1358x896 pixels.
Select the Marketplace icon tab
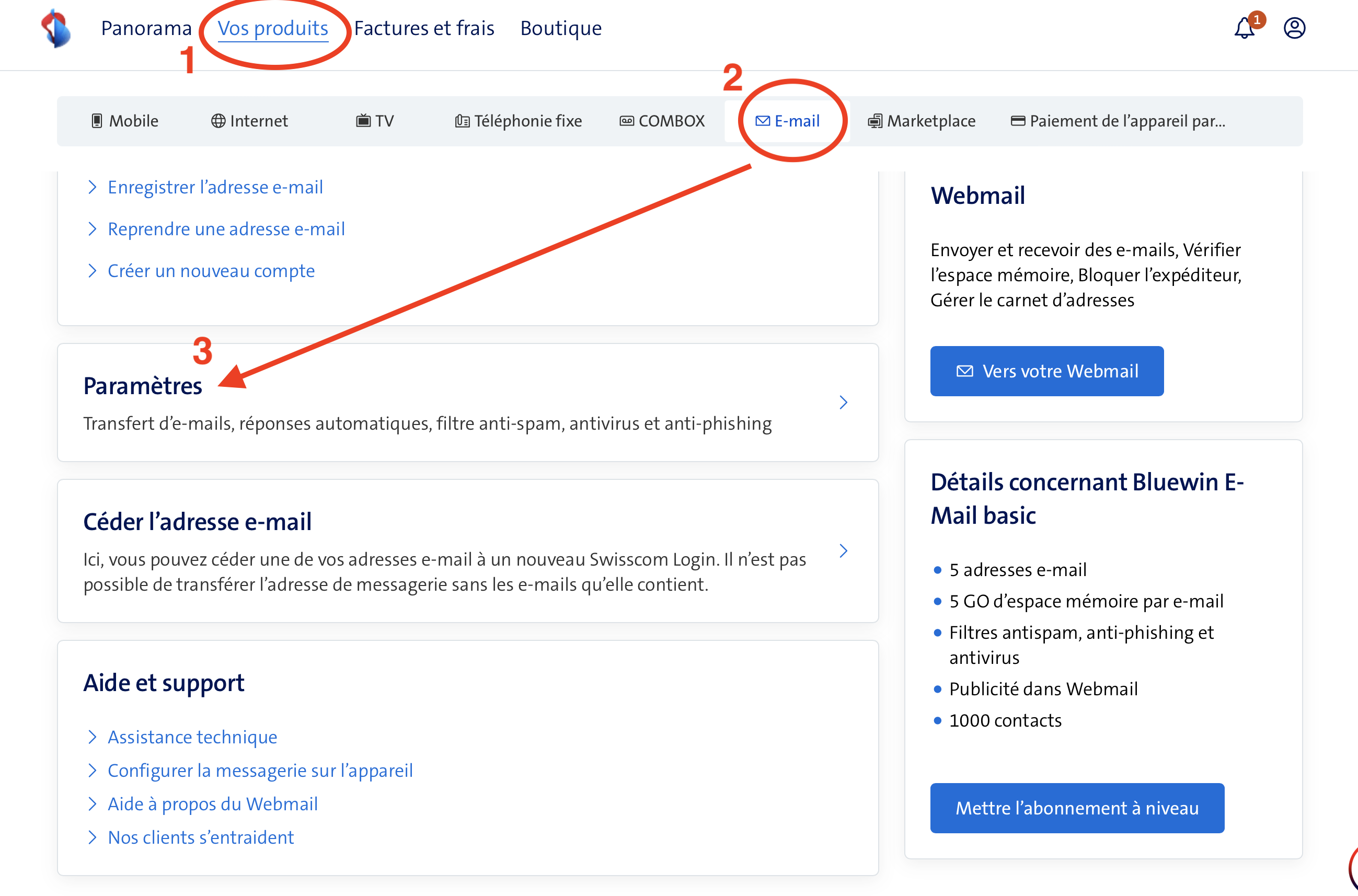874,121
